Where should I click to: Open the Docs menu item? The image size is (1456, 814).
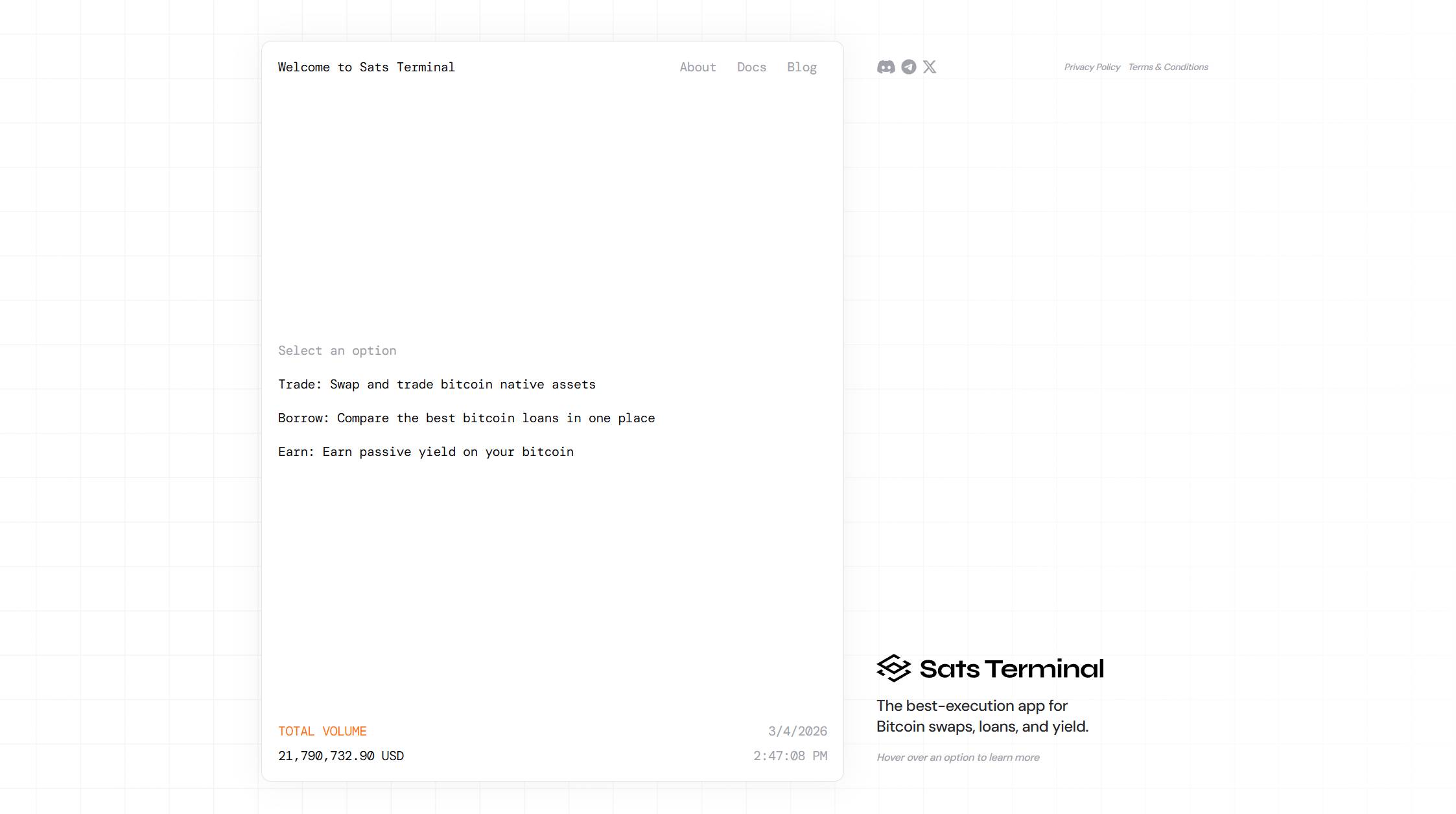751,67
